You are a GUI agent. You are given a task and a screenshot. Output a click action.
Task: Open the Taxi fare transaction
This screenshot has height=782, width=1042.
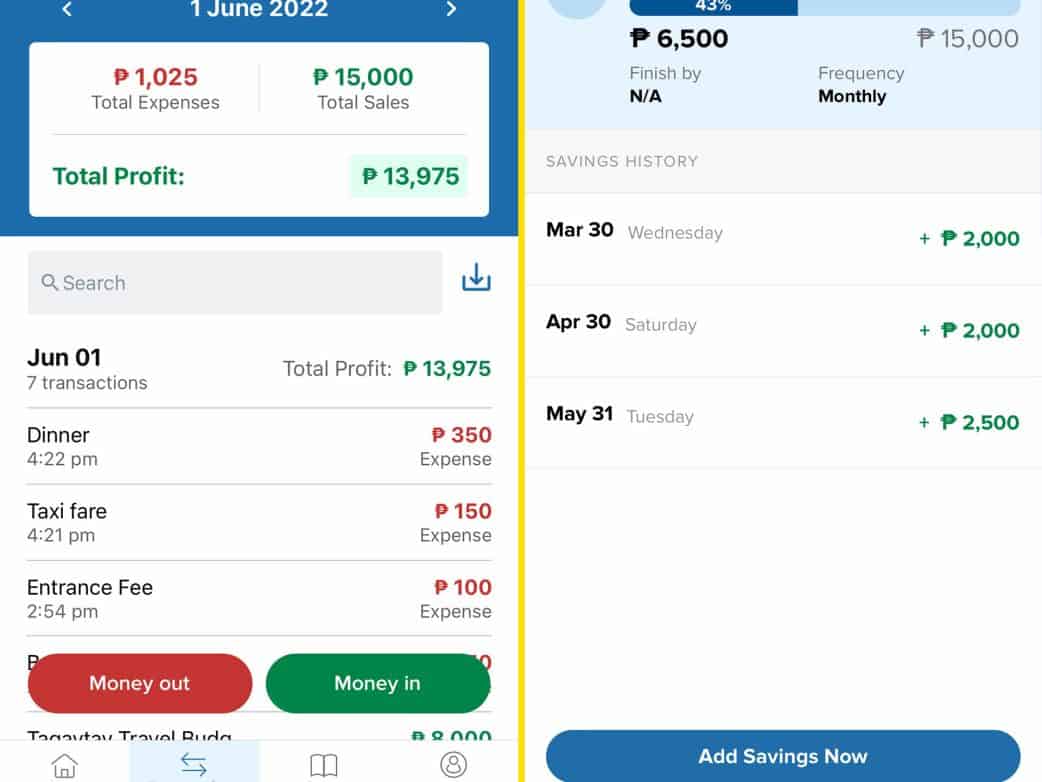click(259, 522)
